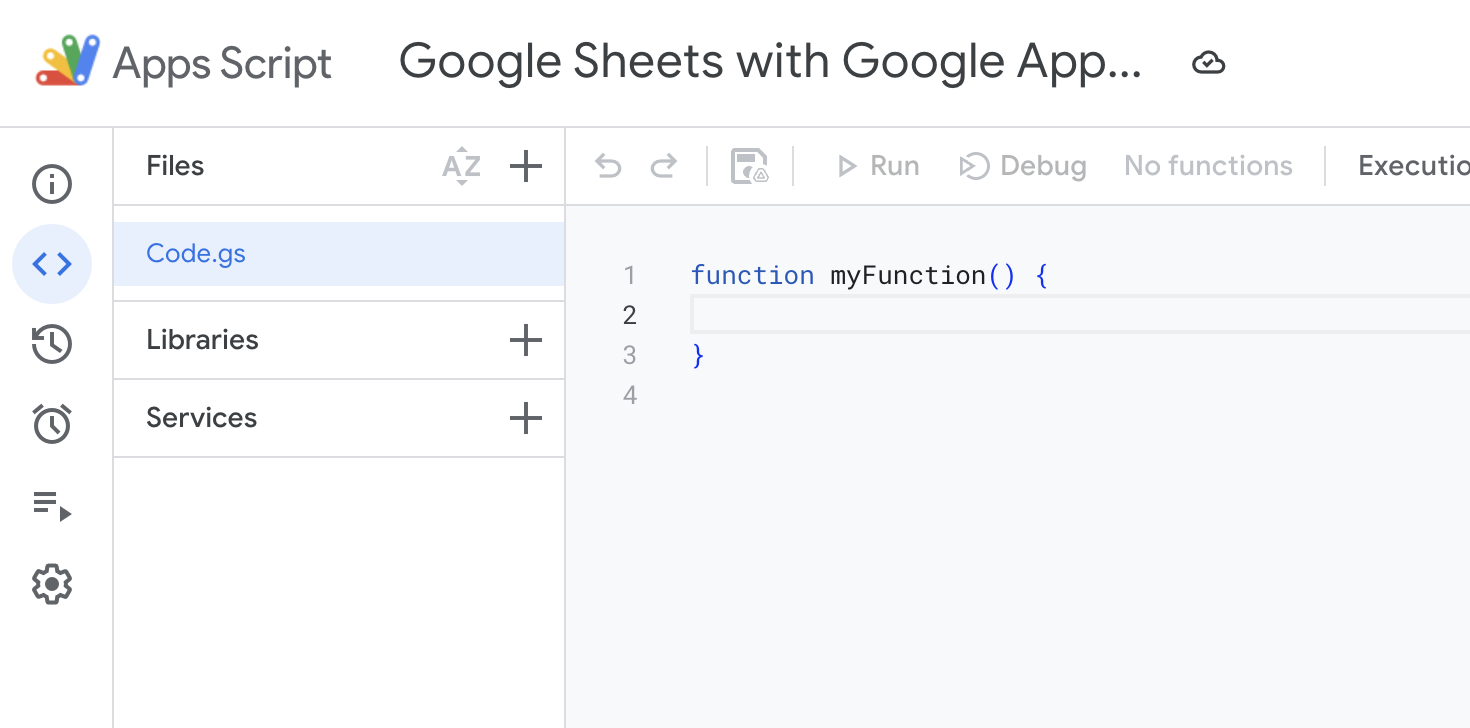Click the Services section label

click(x=201, y=418)
